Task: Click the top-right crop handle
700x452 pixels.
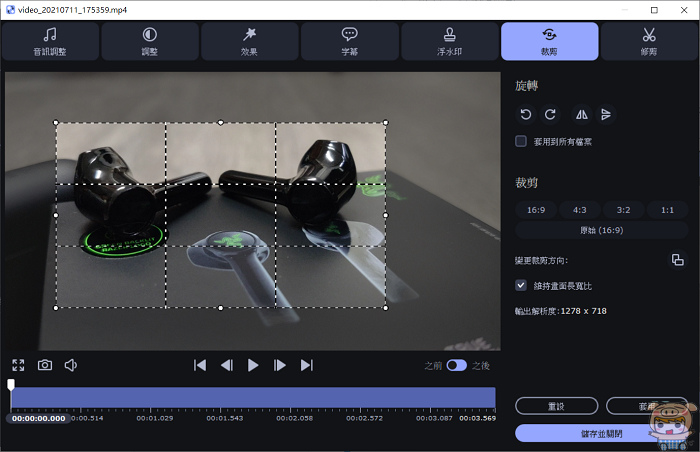Action: [386, 122]
